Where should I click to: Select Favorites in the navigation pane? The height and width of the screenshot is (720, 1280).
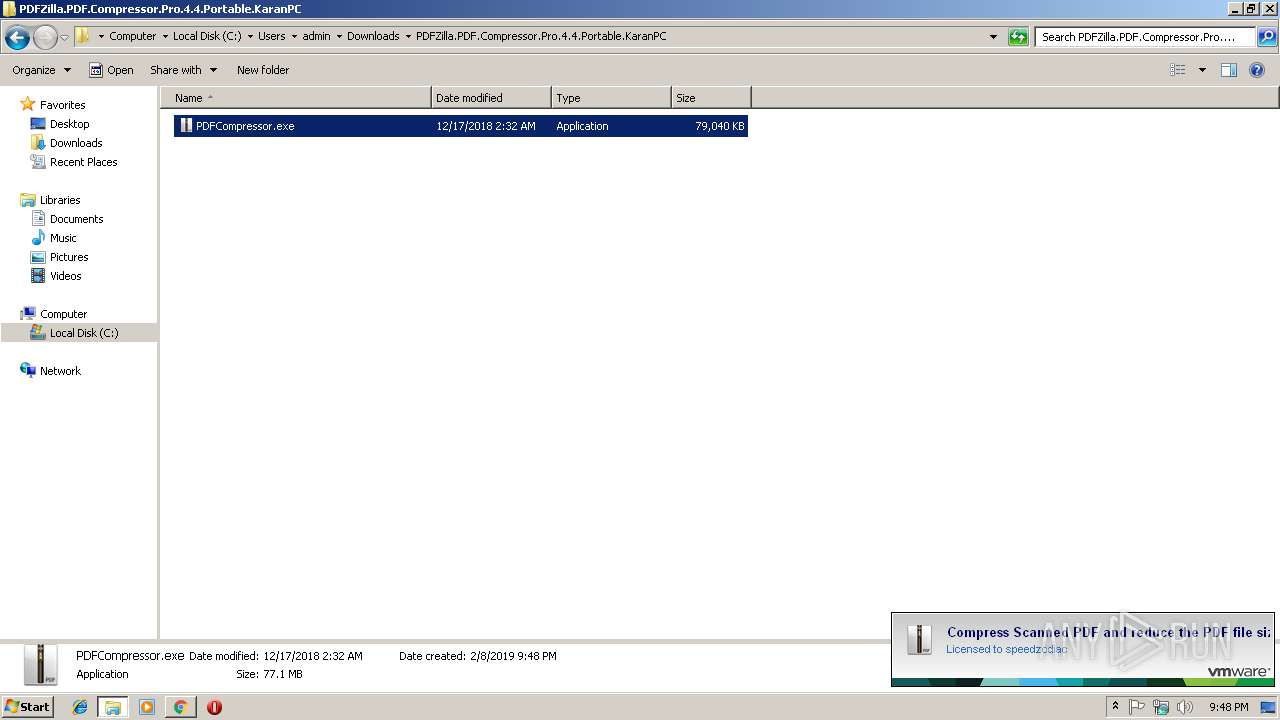[x=62, y=105]
